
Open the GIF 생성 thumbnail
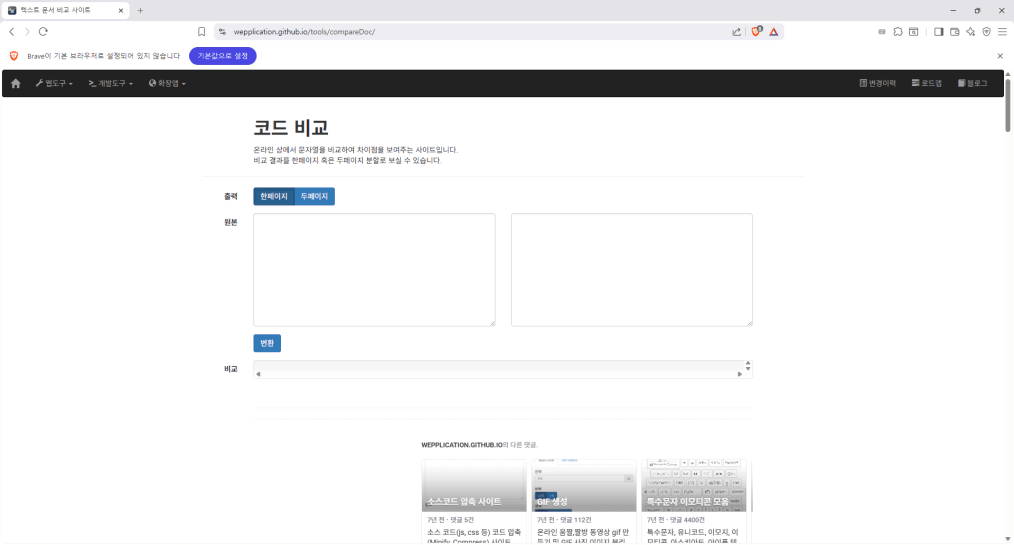point(584,486)
